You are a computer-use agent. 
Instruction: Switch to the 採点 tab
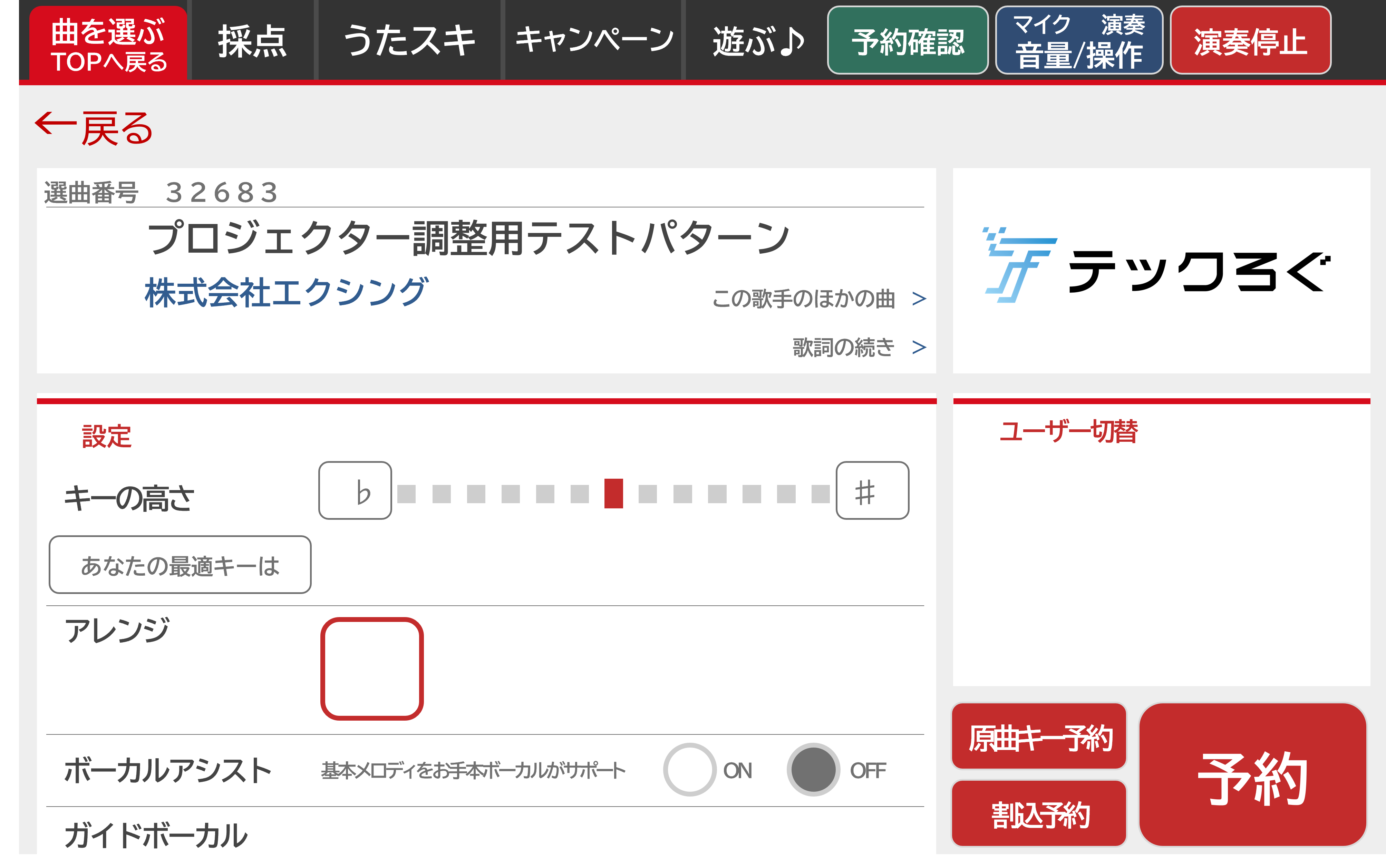(x=252, y=40)
